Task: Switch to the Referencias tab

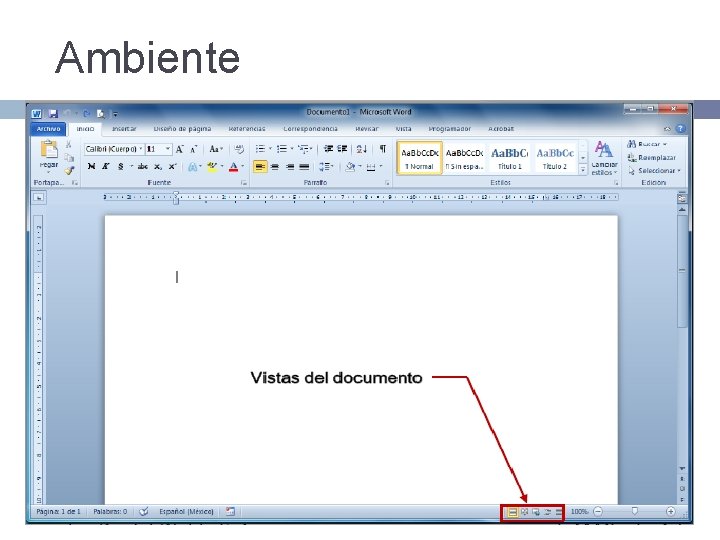Action: (247, 129)
